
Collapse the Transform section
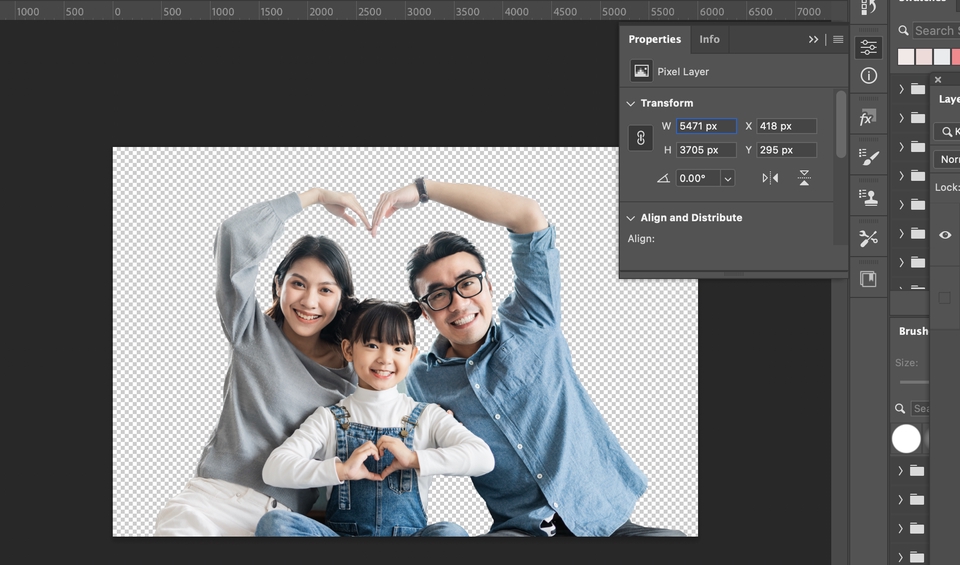click(x=631, y=103)
